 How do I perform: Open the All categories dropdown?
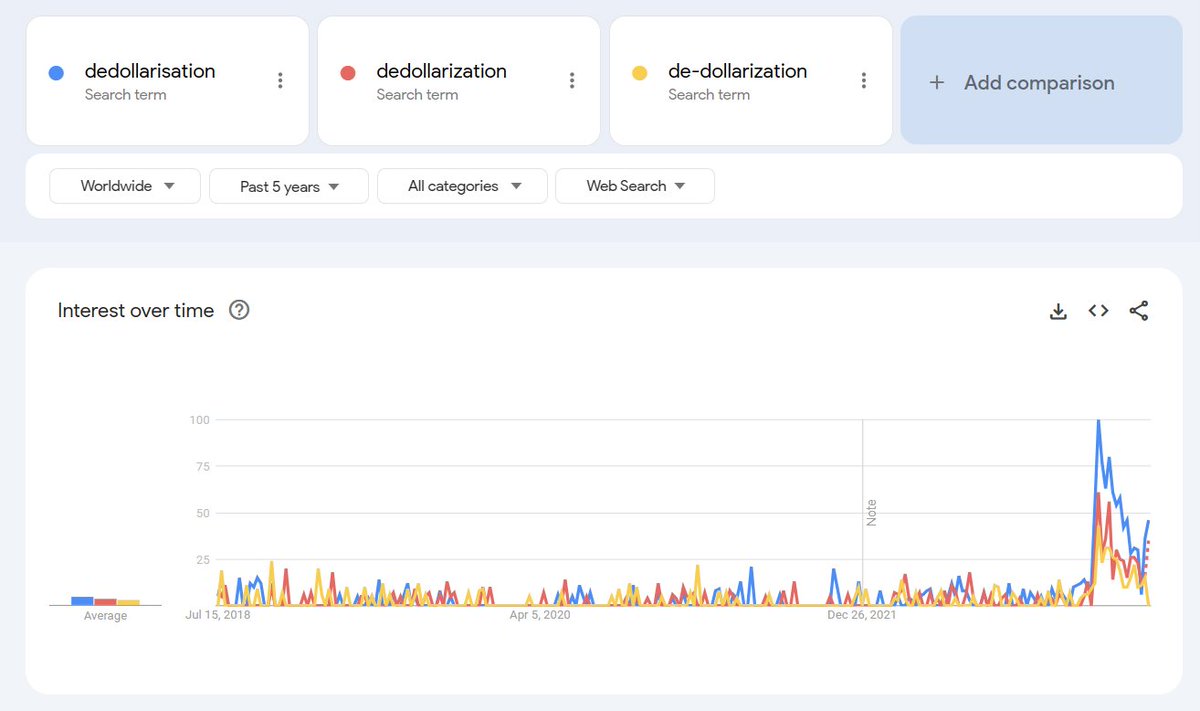click(x=462, y=186)
